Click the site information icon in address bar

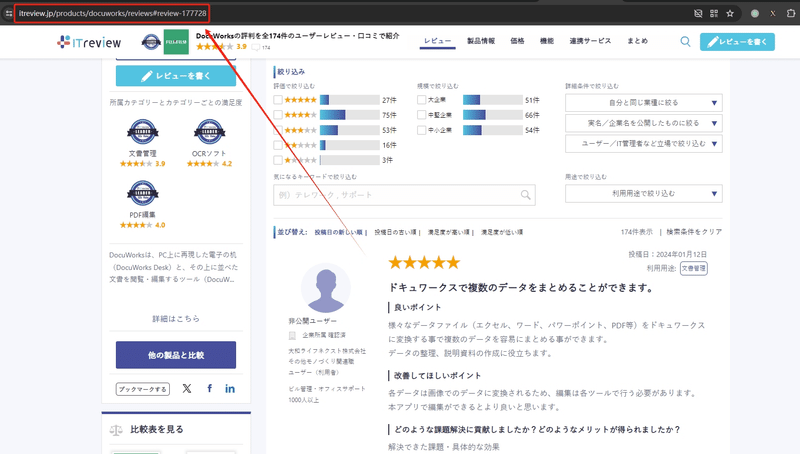coord(9,13)
